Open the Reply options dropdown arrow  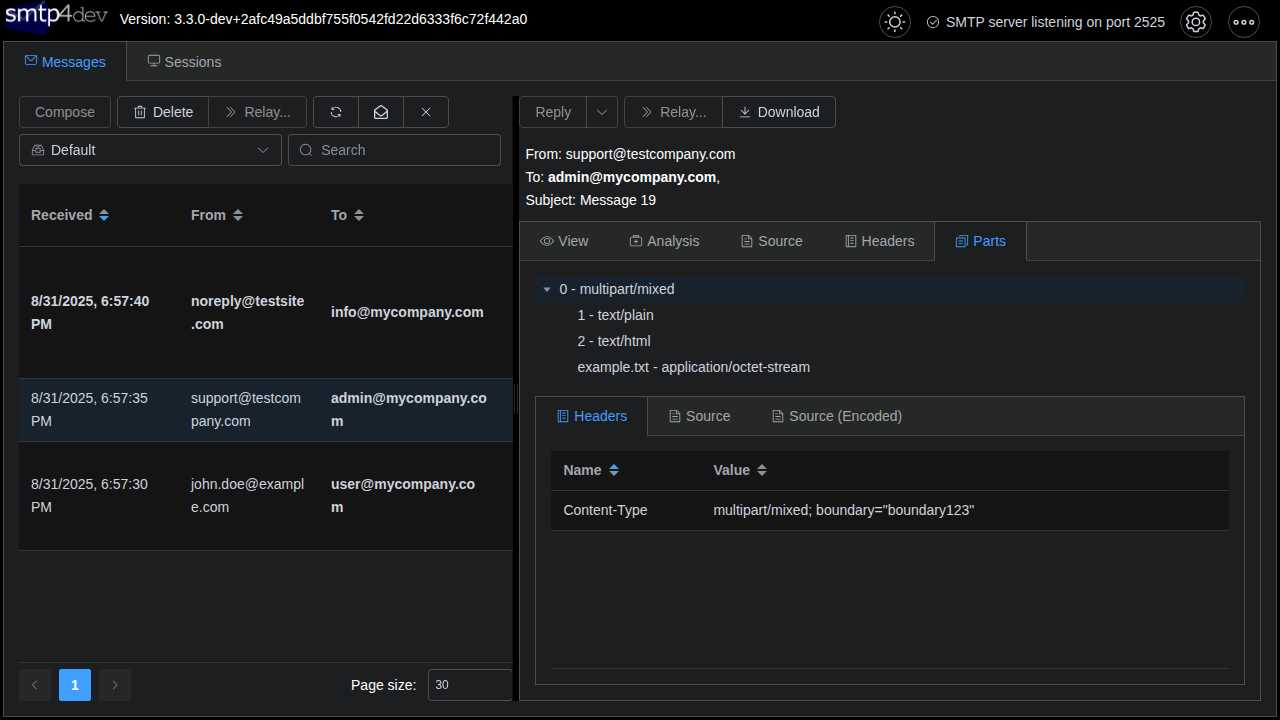point(602,112)
